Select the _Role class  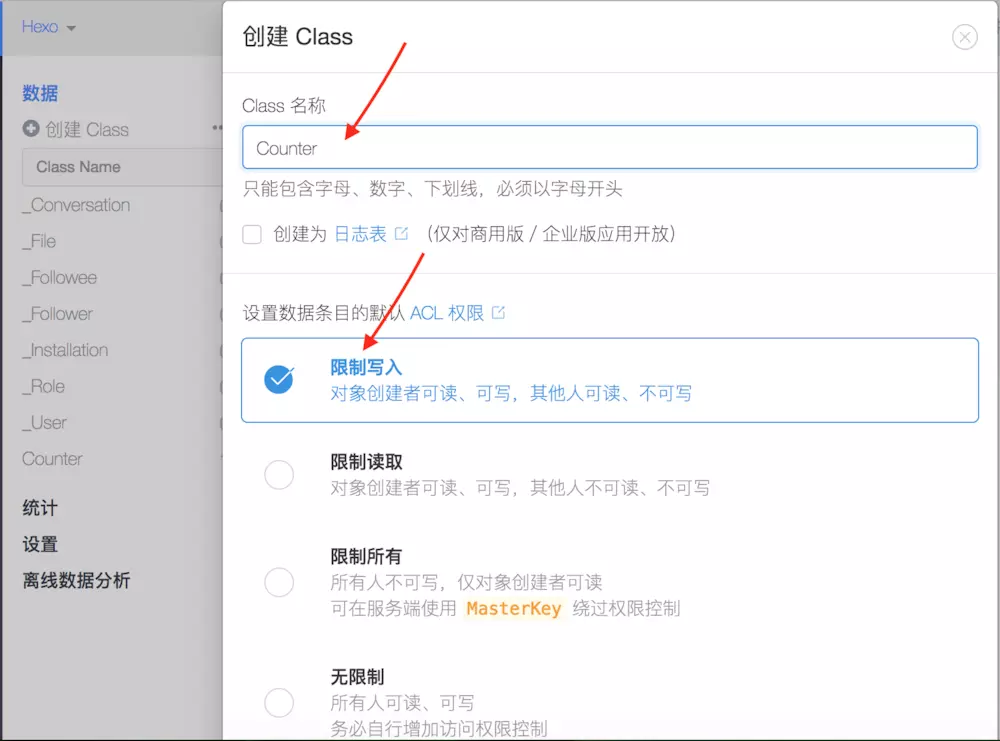tap(43, 386)
